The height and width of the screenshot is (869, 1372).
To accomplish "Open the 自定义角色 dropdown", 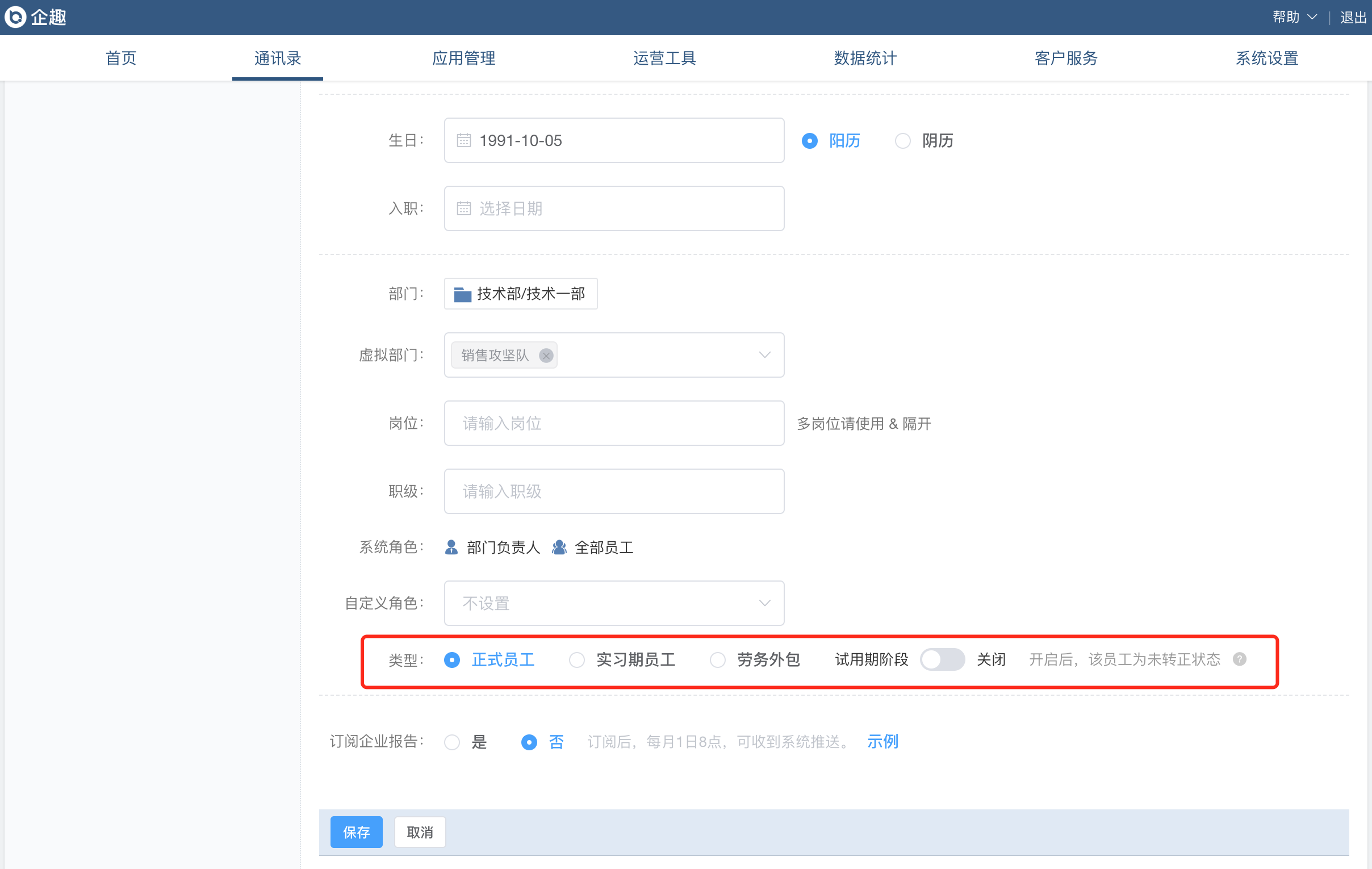I will click(614, 603).
